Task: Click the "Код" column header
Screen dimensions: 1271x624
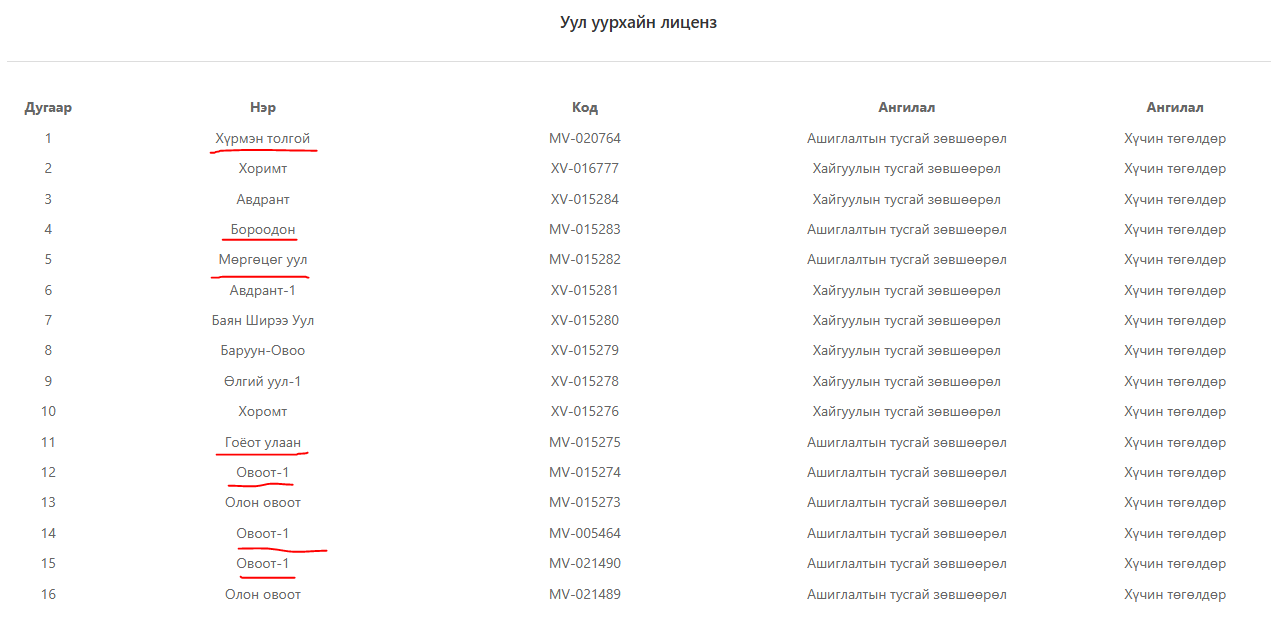Action: [x=584, y=108]
